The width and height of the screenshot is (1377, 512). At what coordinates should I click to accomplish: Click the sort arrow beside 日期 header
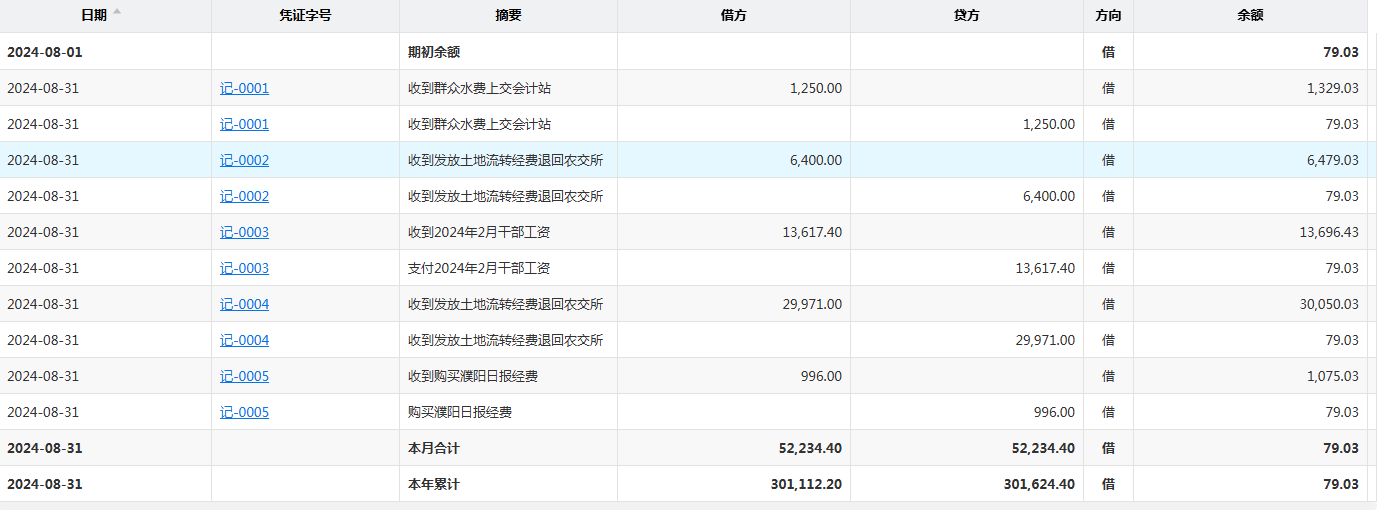(x=117, y=13)
